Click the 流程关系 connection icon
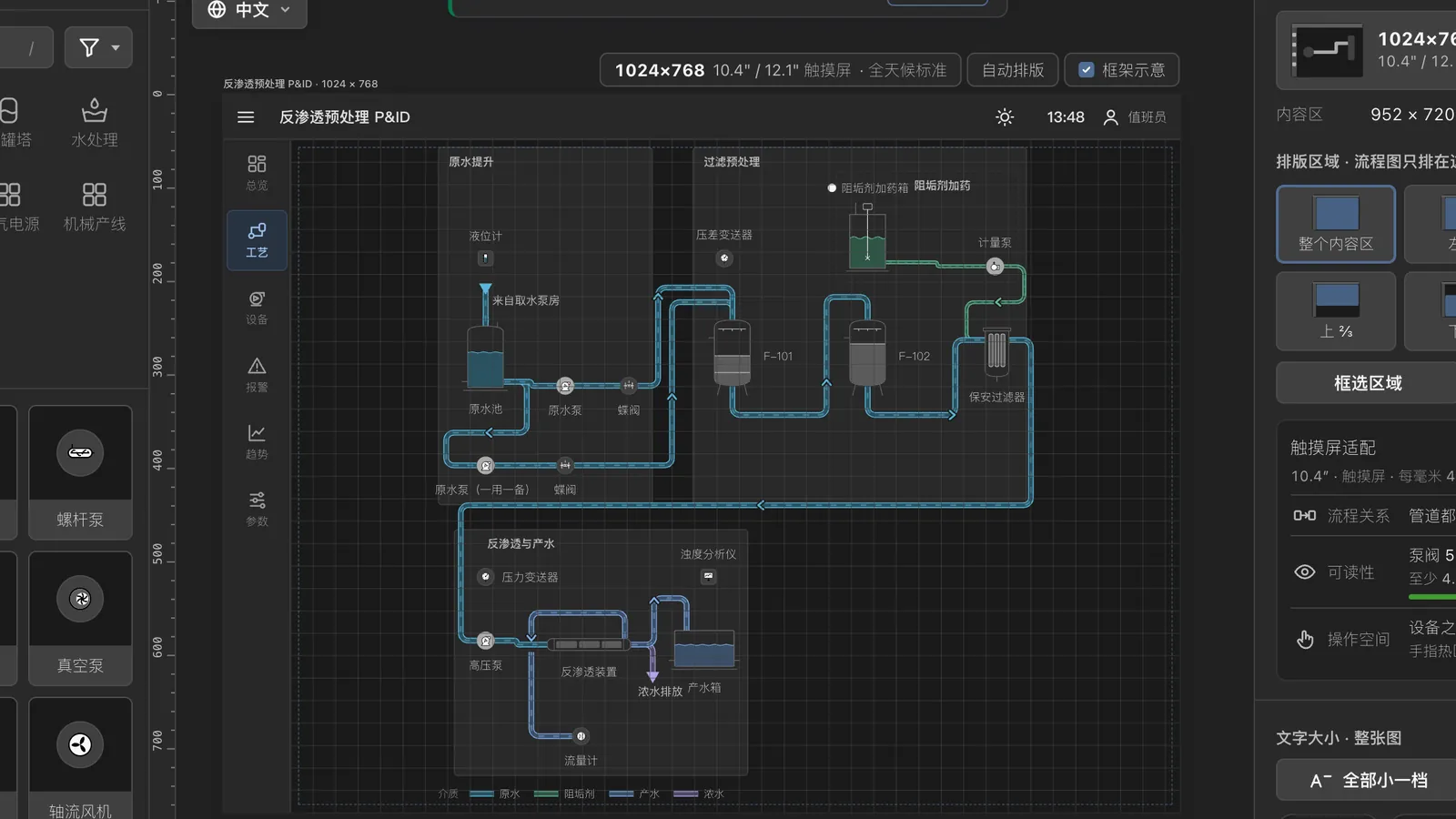 1305,515
